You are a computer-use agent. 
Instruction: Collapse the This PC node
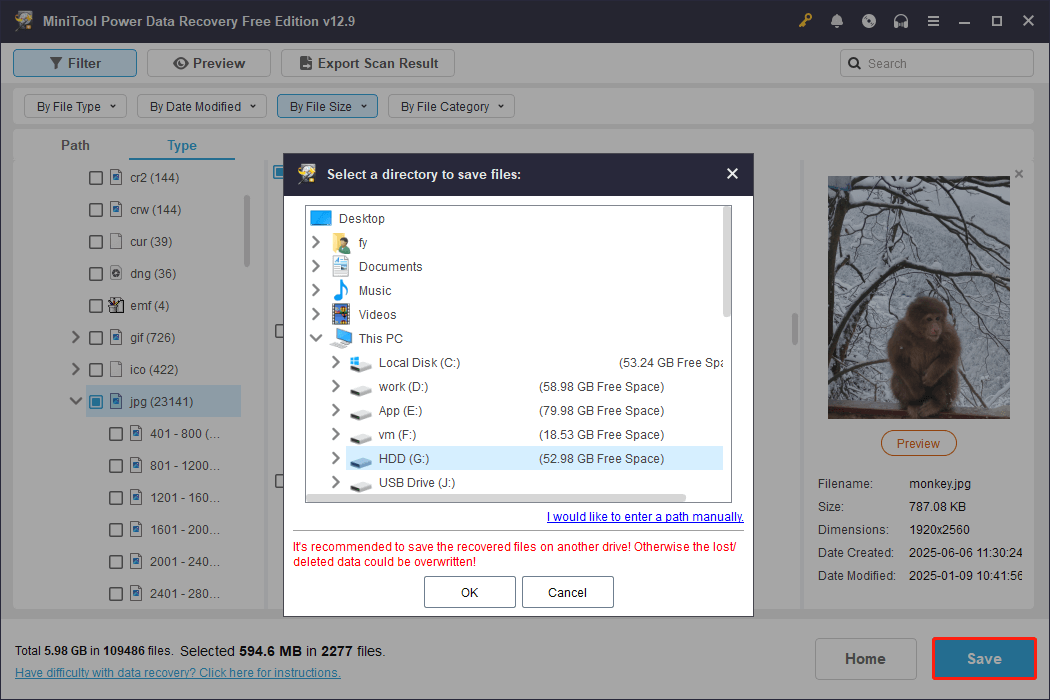(x=316, y=338)
